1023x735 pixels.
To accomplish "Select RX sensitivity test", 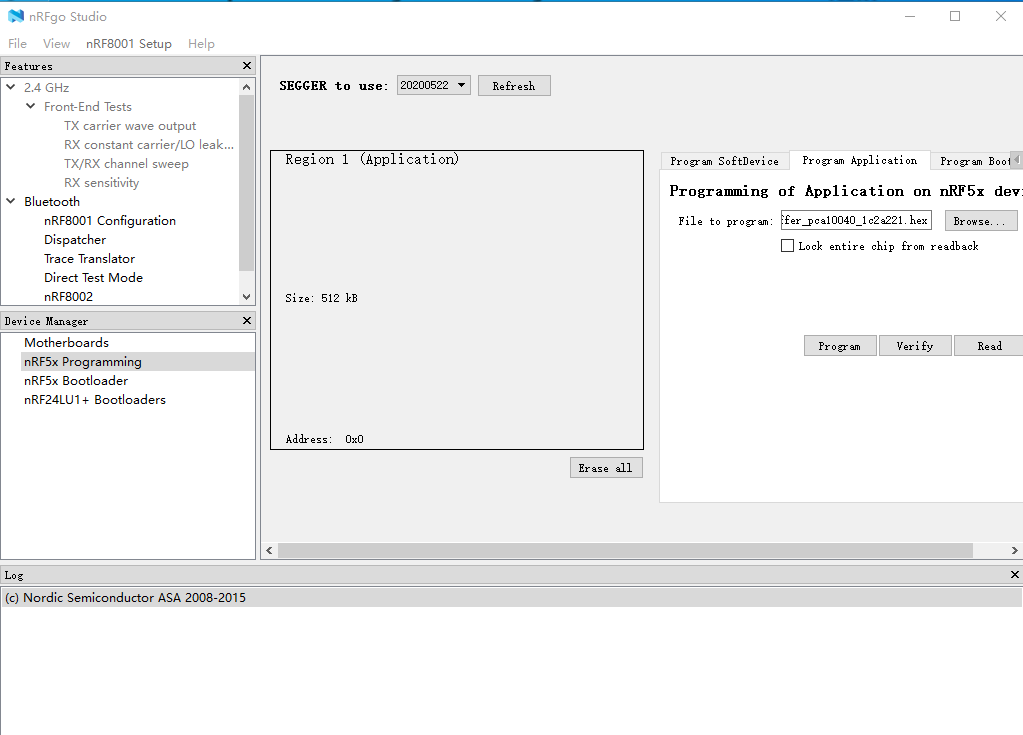I will [x=102, y=182].
